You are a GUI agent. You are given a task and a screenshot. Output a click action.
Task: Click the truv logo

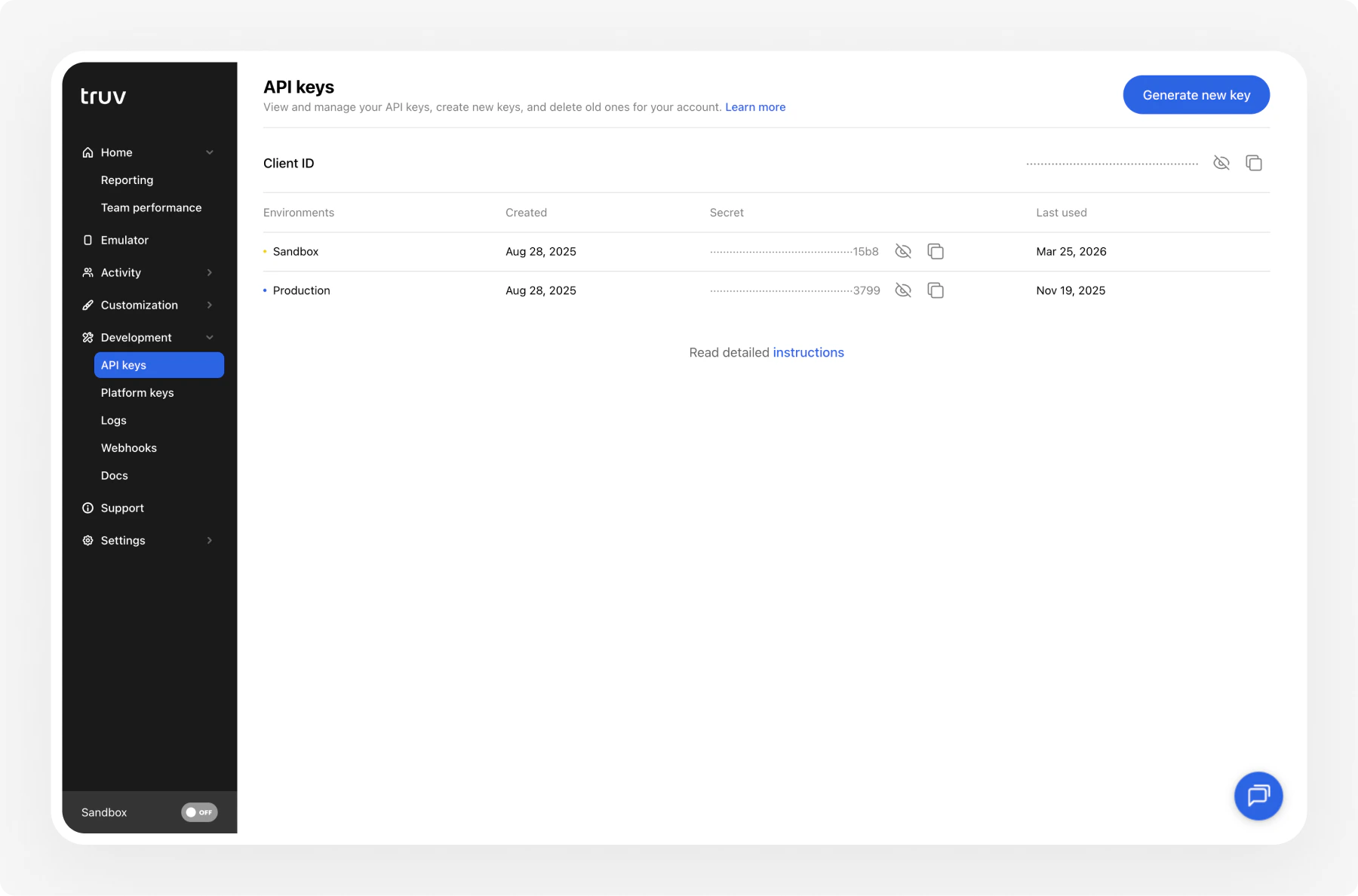[x=103, y=96]
